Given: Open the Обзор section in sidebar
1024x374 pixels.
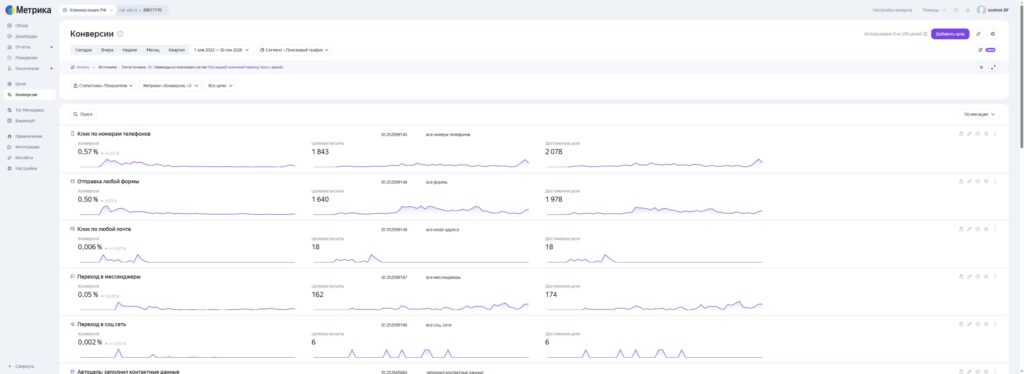Looking at the screenshot, I should [x=22, y=25].
